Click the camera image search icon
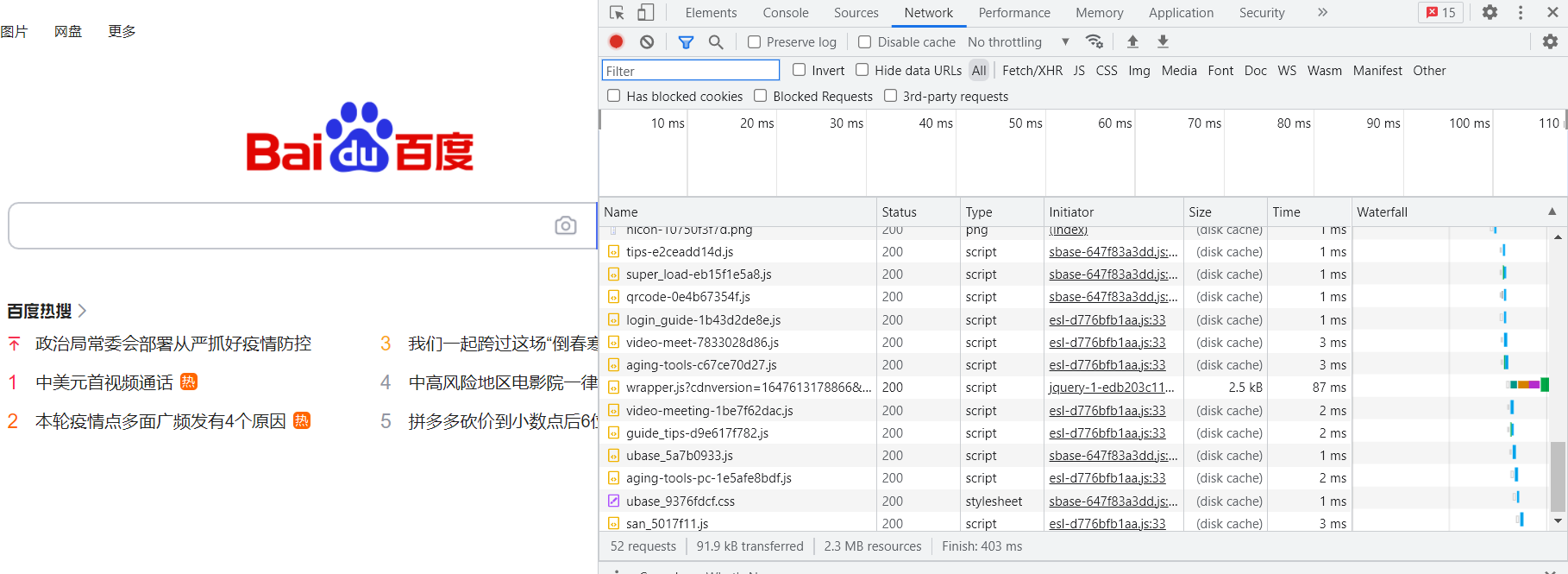Screen dimensions: 1568x574 coord(566,225)
